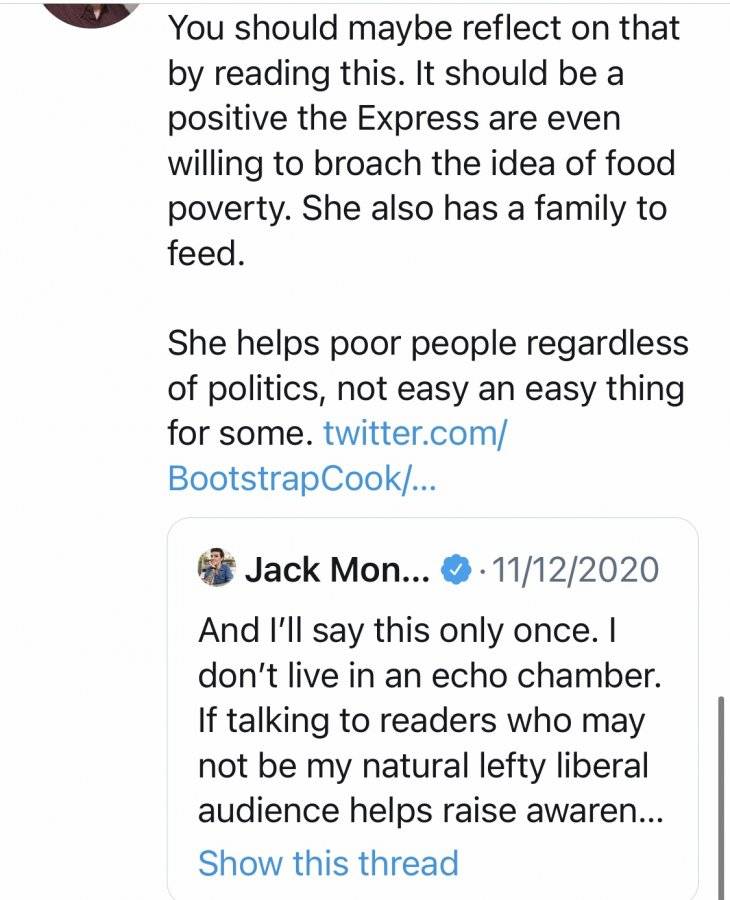Click "don't live in an echo chamber" line
The height and width of the screenshot is (900, 730).
point(430,675)
